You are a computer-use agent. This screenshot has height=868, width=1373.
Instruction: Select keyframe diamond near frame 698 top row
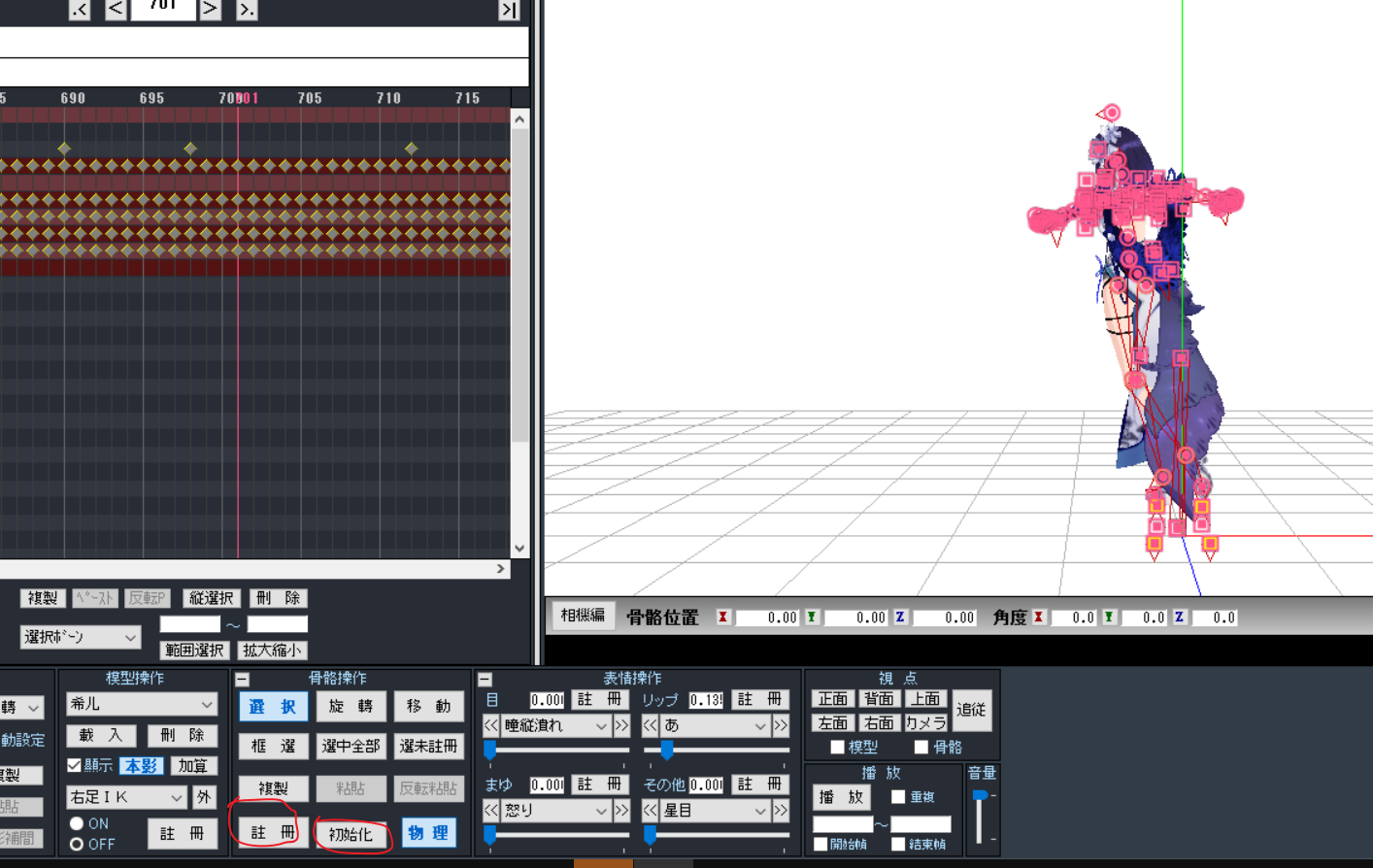(x=190, y=149)
